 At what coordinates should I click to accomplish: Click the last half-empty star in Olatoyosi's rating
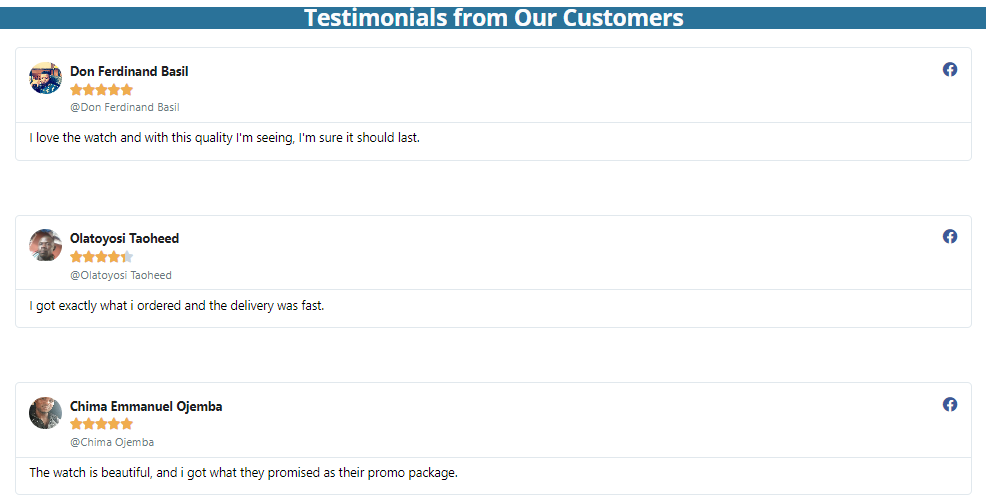[127, 257]
